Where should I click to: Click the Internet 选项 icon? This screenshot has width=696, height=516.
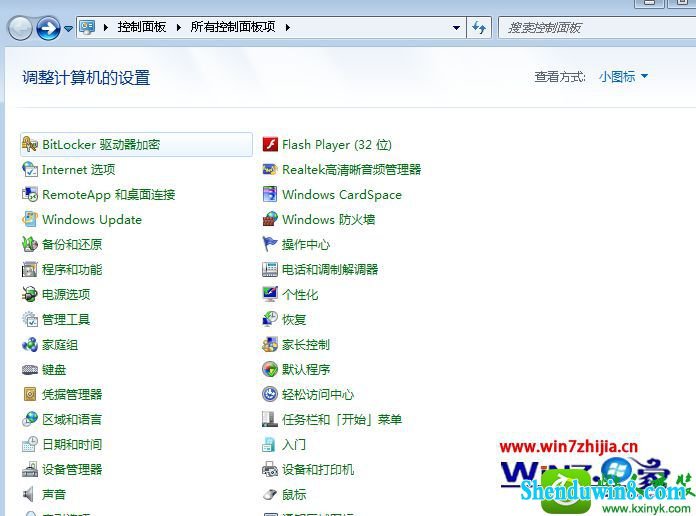pos(30,169)
